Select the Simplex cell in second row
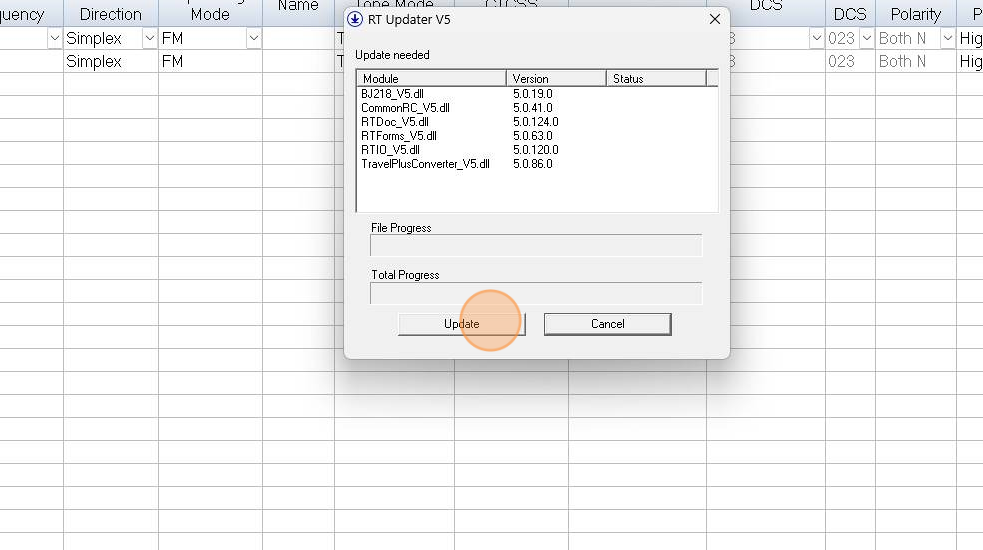The image size is (983, 550). (x=111, y=61)
